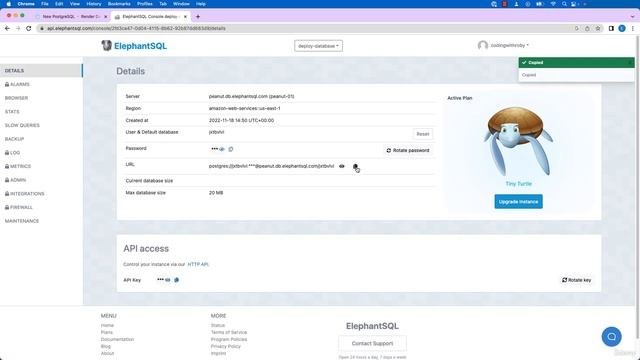Open the Tab search chevron
The height and width of the screenshot is (360, 640).
coord(633,17)
